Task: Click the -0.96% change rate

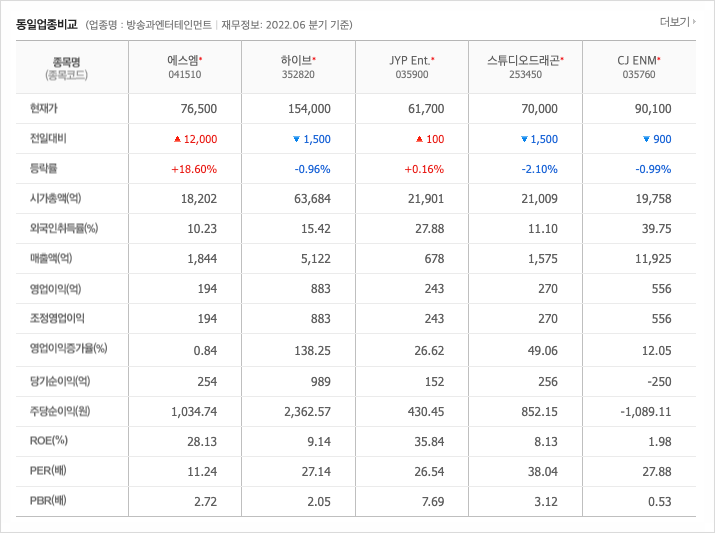Action: 312,169
